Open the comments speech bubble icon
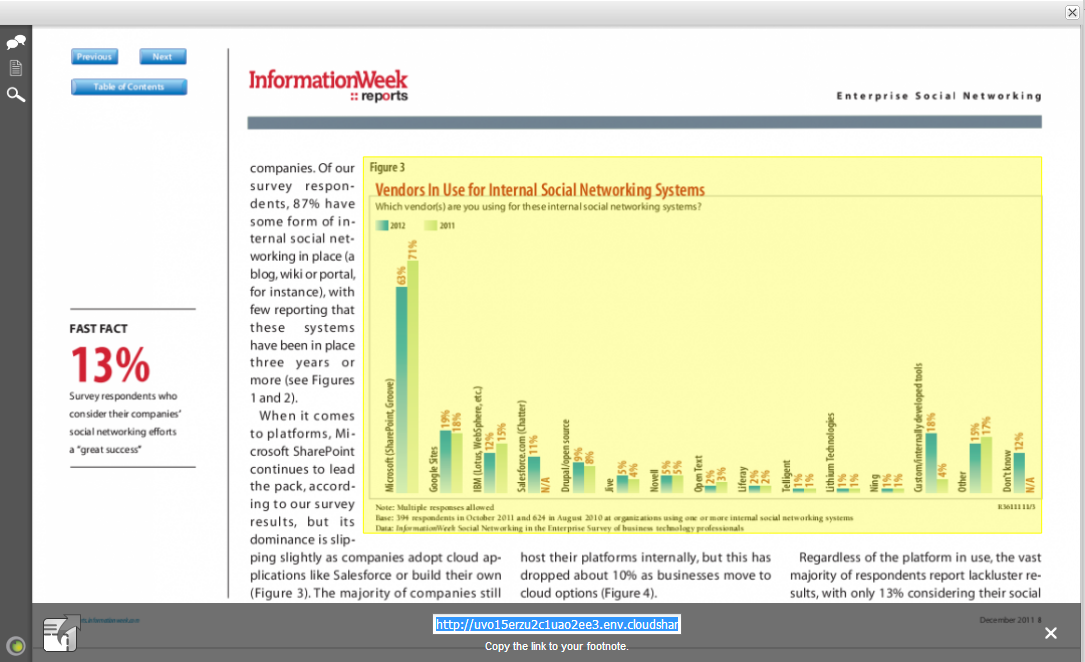 point(16,42)
